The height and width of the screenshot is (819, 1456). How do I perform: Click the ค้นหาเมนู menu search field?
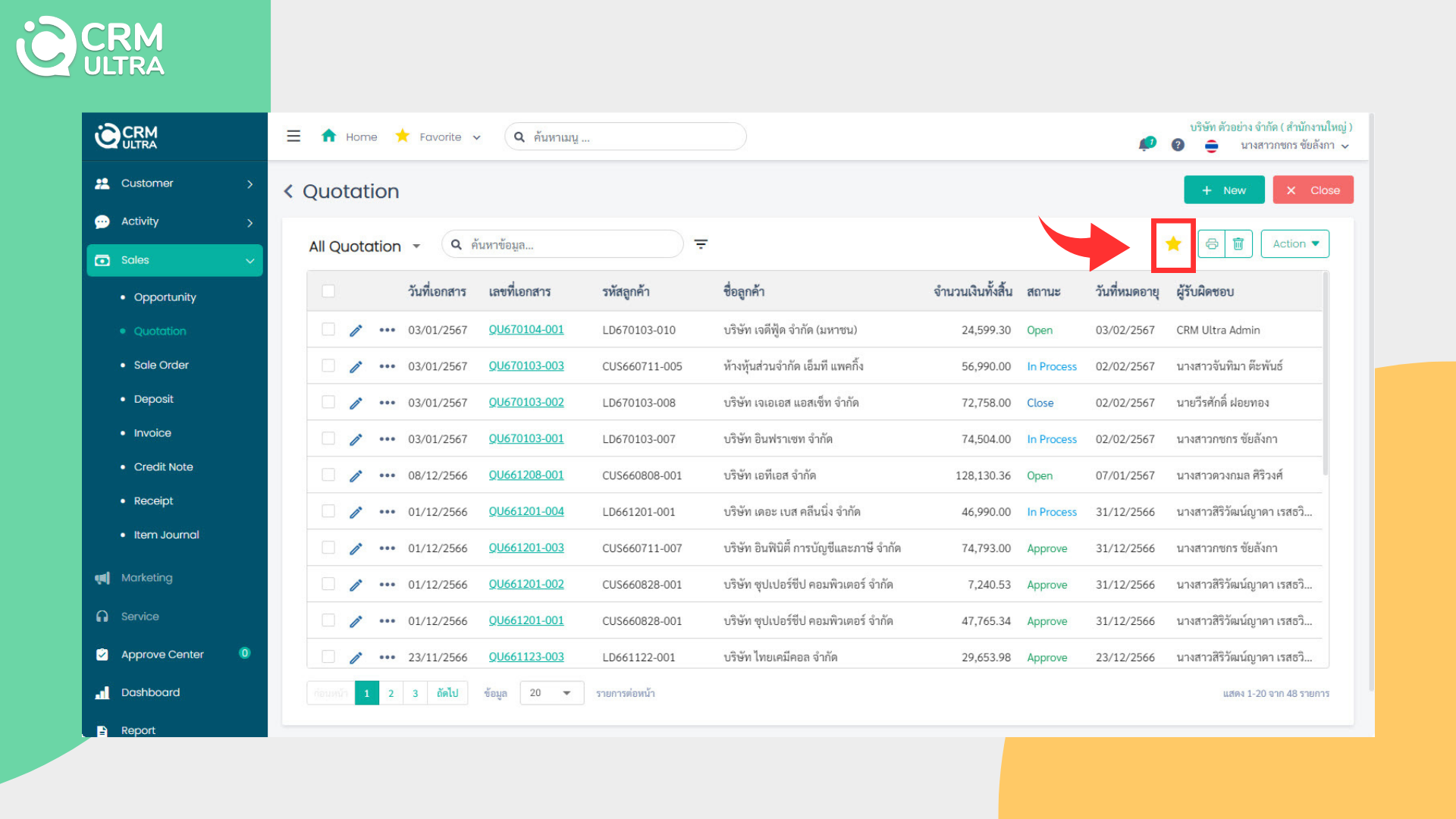tap(626, 137)
